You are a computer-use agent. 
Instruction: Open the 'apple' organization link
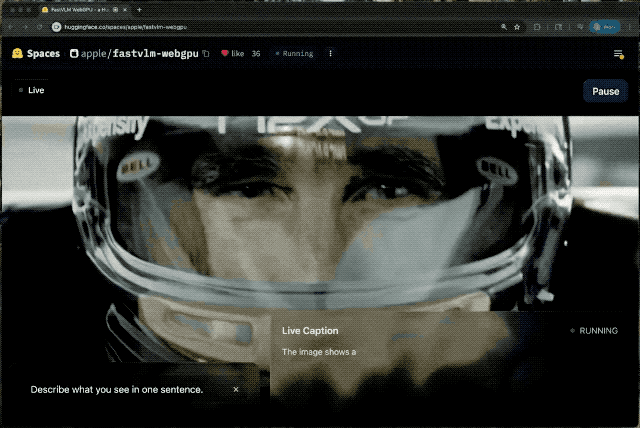click(94, 53)
